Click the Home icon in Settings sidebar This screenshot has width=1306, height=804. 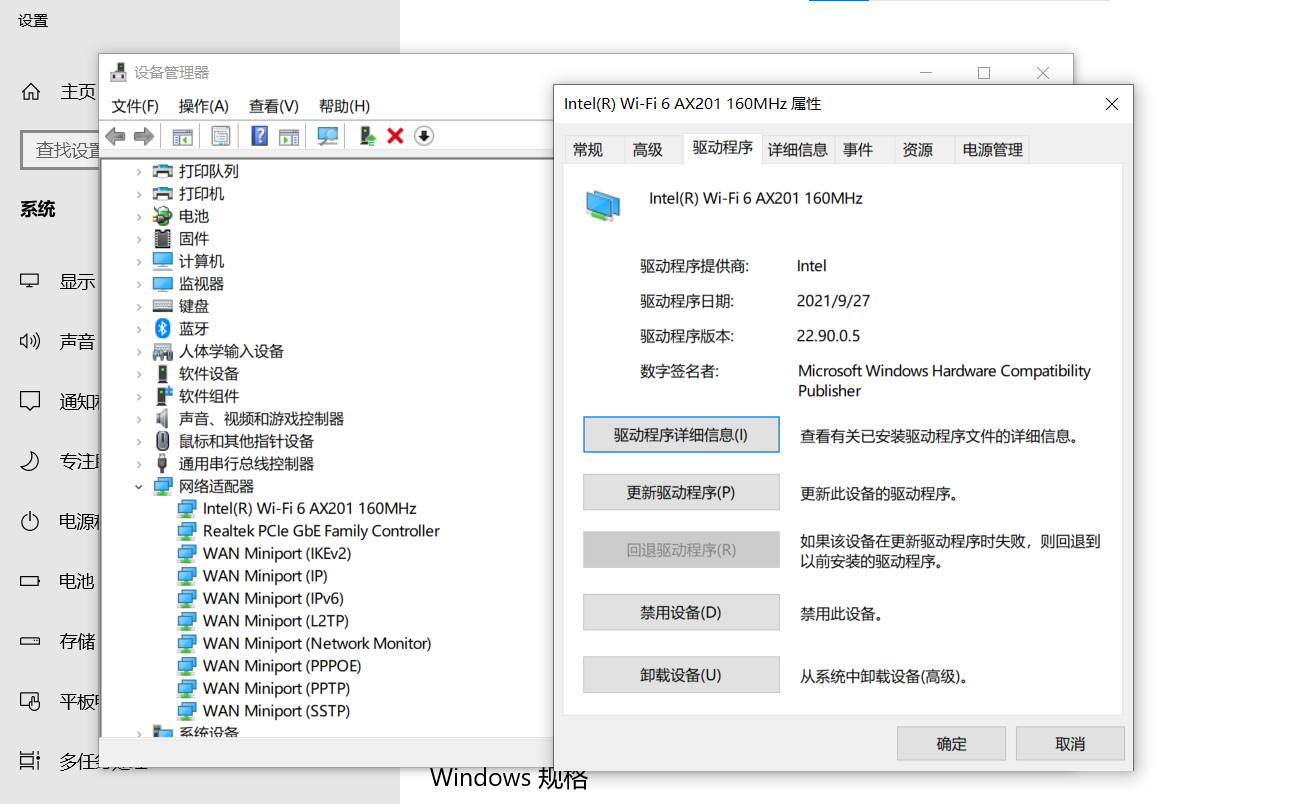(x=31, y=92)
